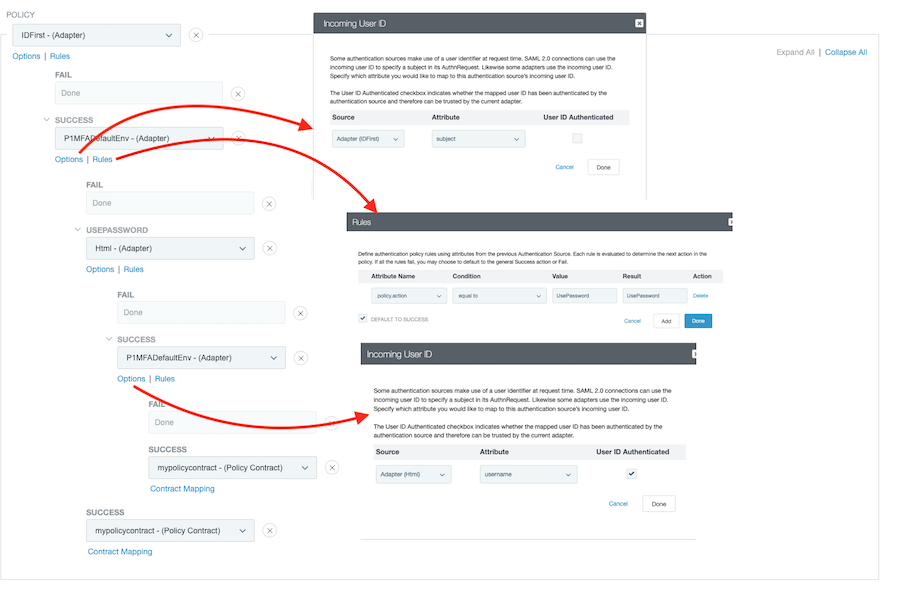Click Options under P1MFADefaultEnv nested below Html
The height and width of the screenshot is (602, 900).
tap(131, 379)
